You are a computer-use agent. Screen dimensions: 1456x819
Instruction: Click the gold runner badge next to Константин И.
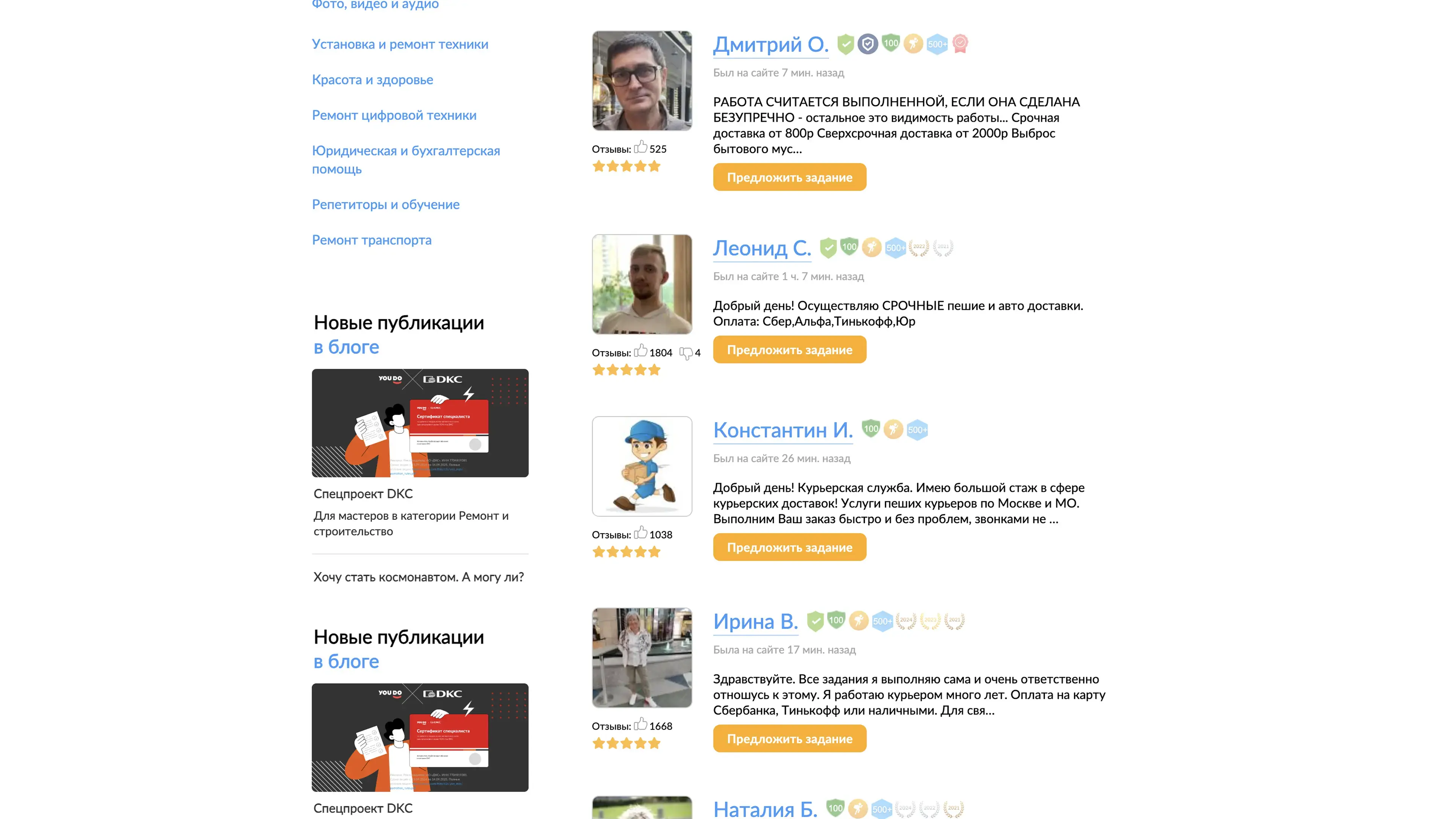894,429
